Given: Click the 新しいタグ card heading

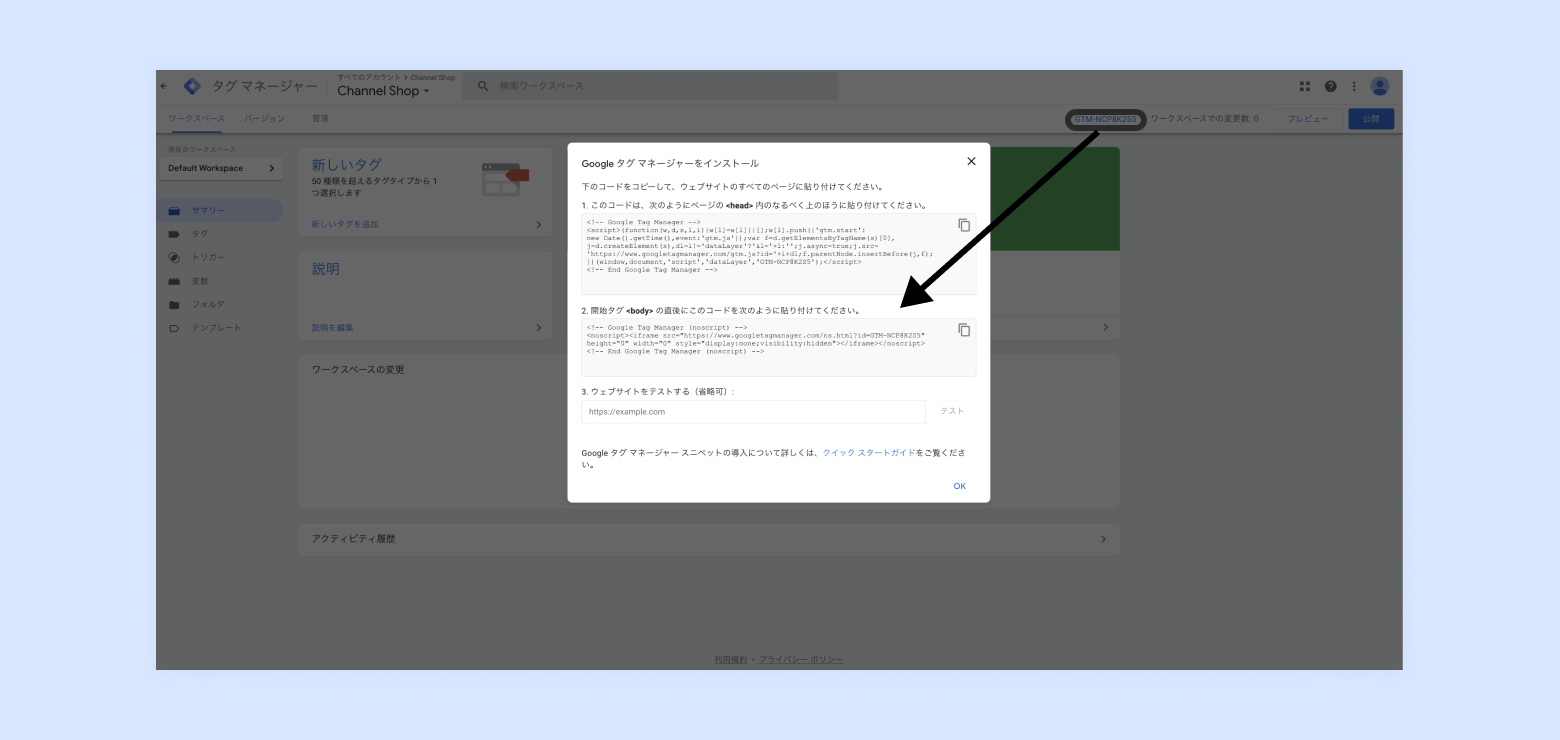Looking at the screenshot, I should click(x=346, y=164).
